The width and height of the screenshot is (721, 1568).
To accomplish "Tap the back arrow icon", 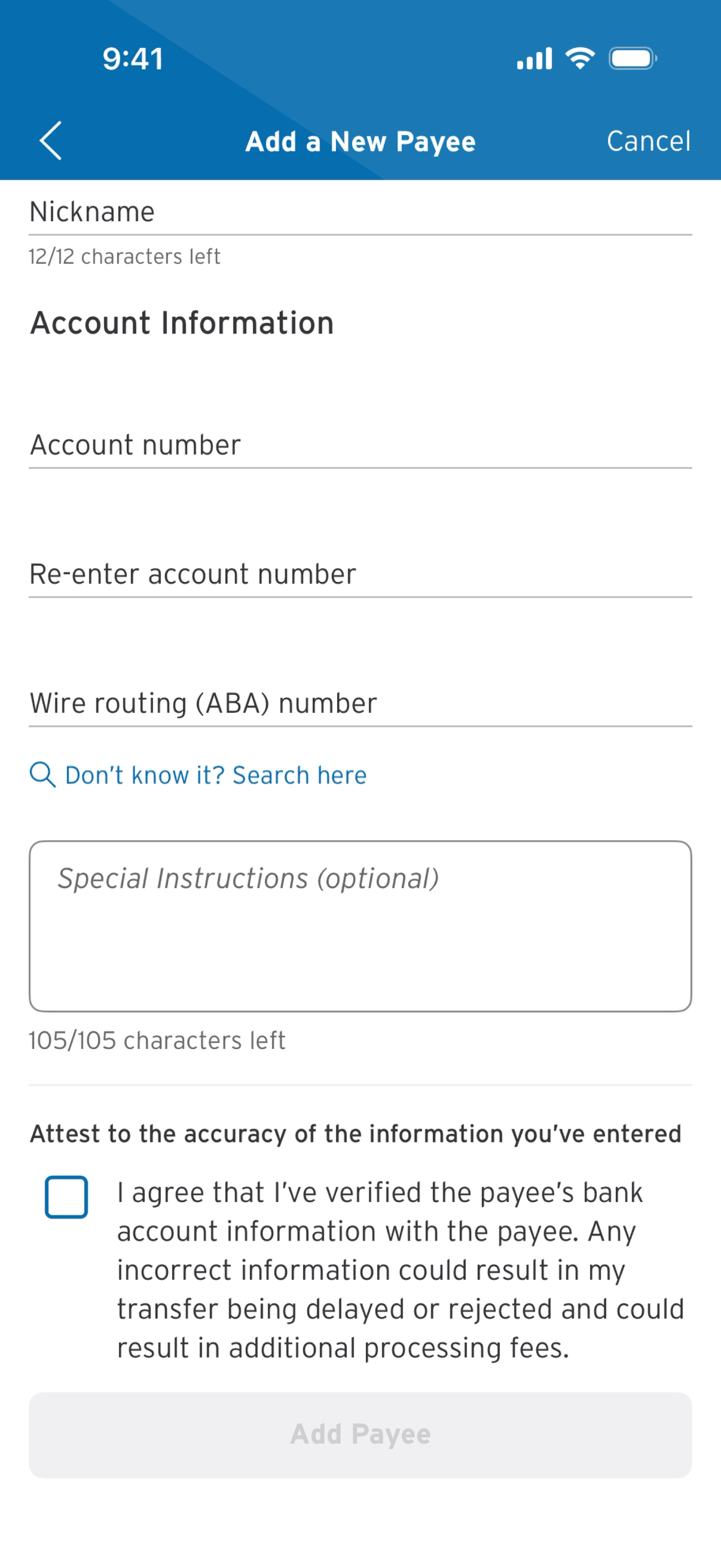I will tap(50, 140).
